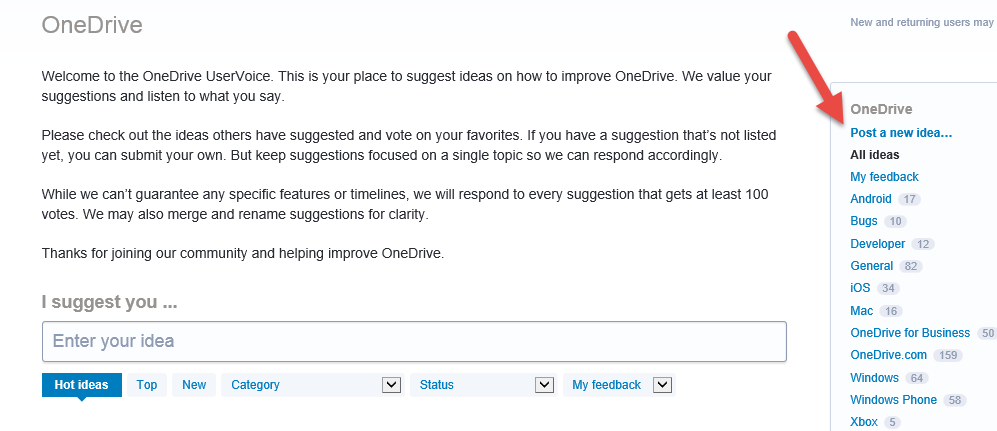Switch to the Top ideas tab

(147, 385)
